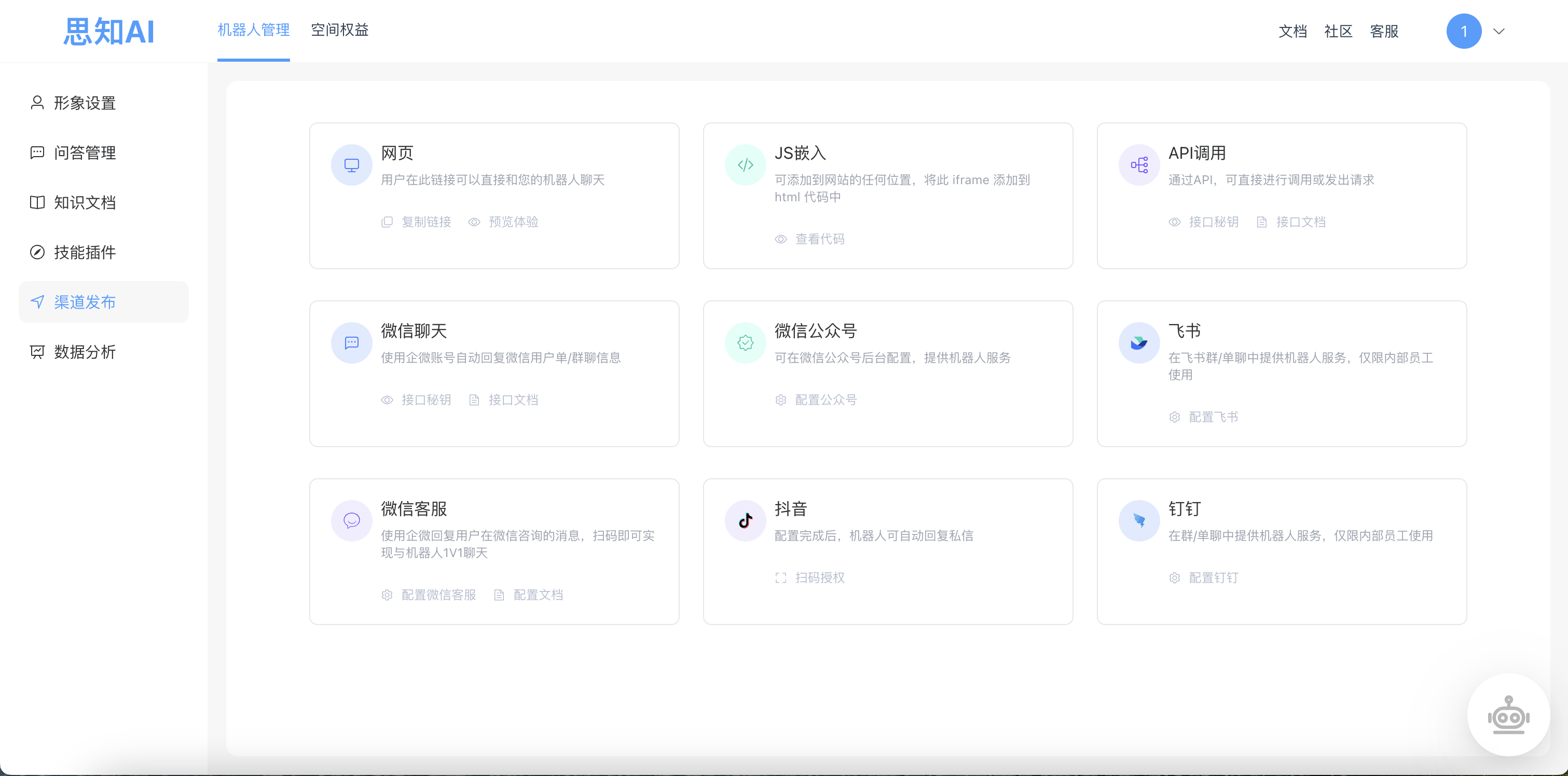Select the 机器人管理 tab
Image resolution: width=1568 pixels, height=776 pixels.
pos(253,30)
